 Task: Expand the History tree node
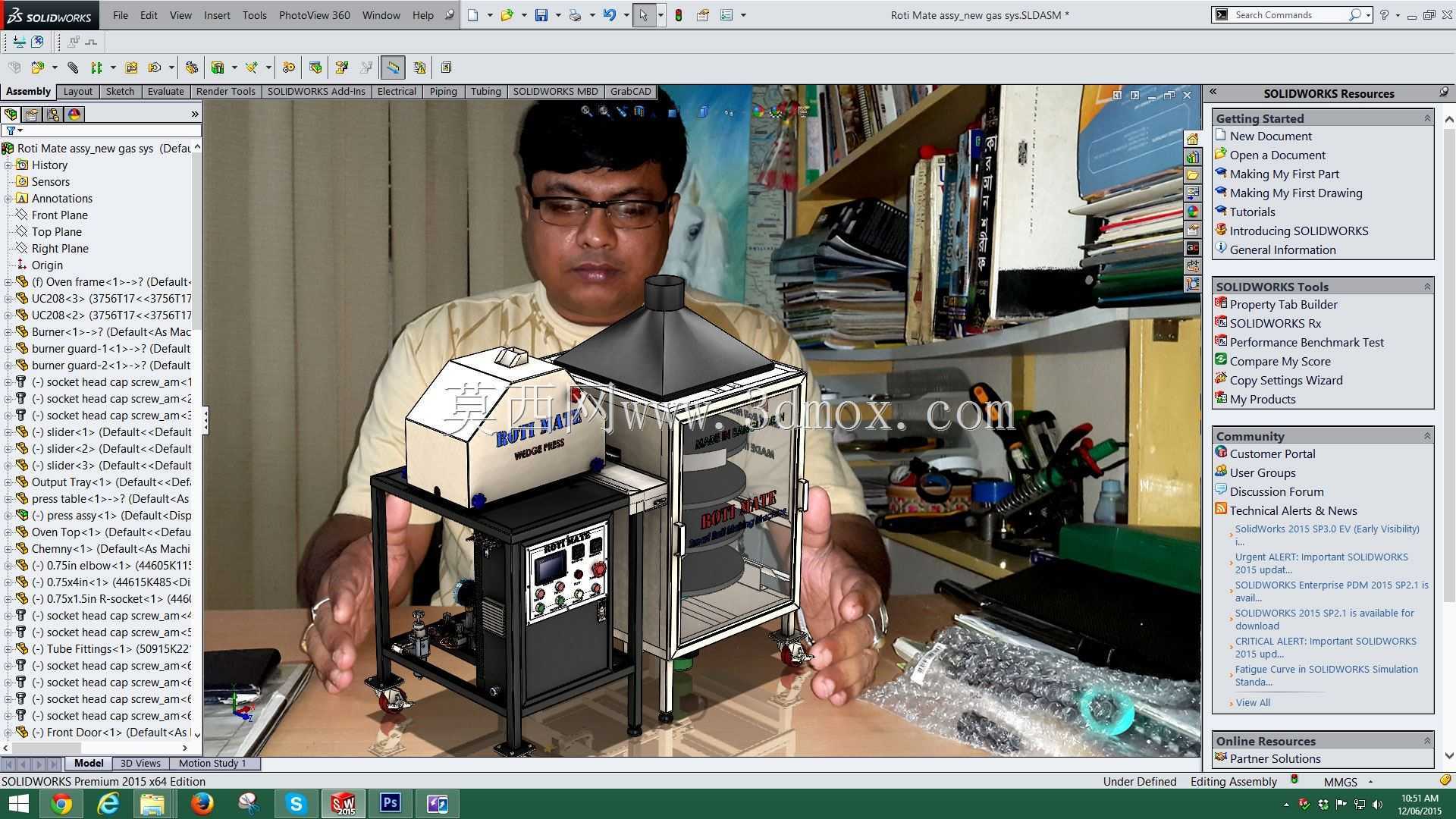pyautogui.click(x=8, y=165)
